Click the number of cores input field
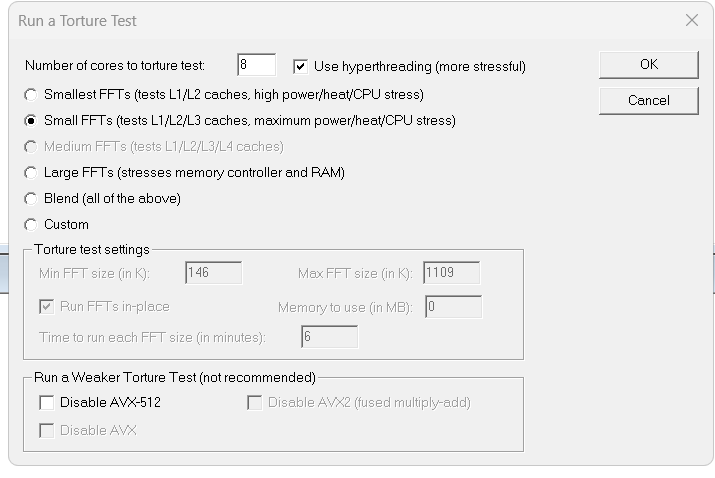This screenshot has width=715, height=478. pos(257,64)
